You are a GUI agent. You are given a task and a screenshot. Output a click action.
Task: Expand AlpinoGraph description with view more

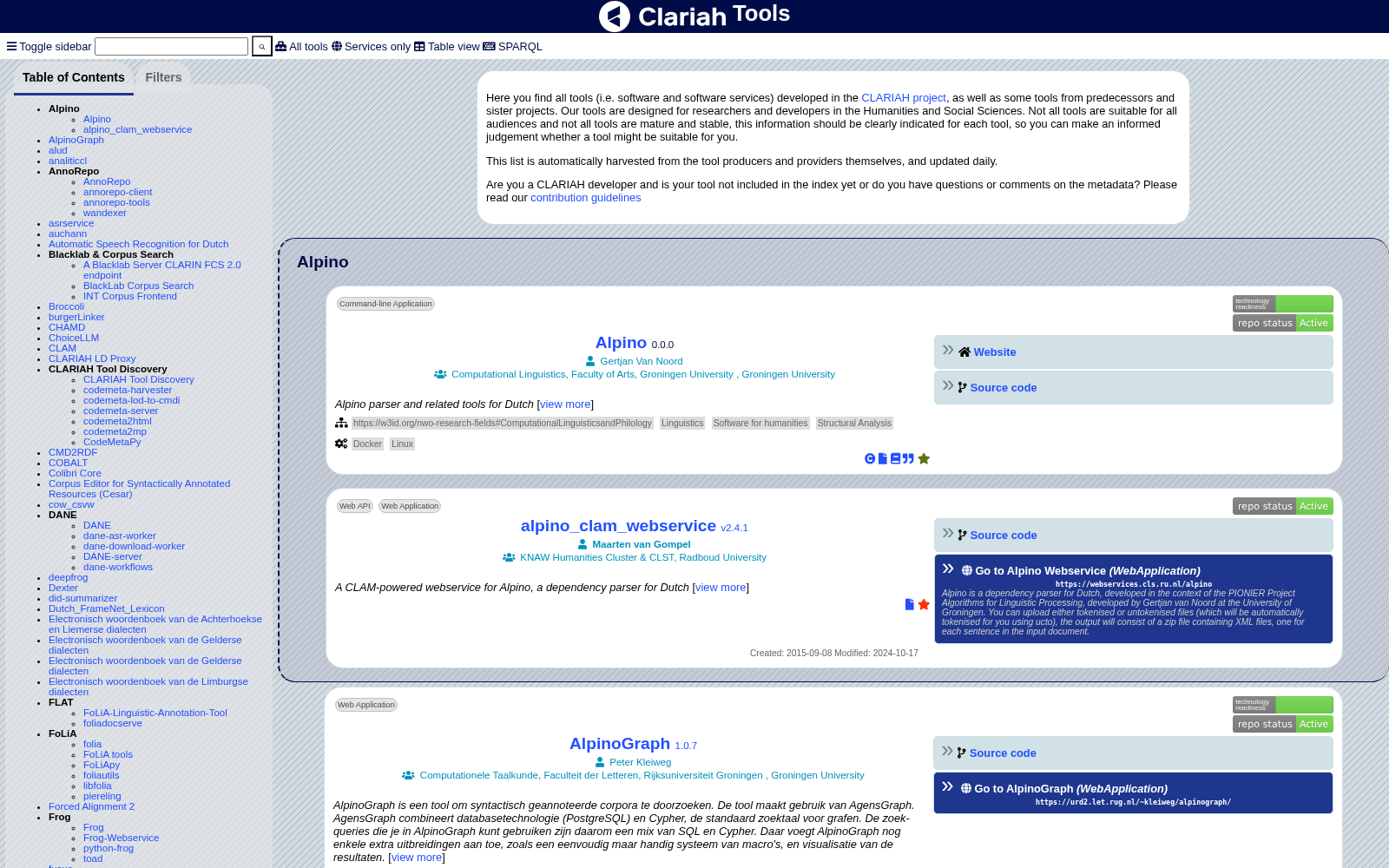417,858
